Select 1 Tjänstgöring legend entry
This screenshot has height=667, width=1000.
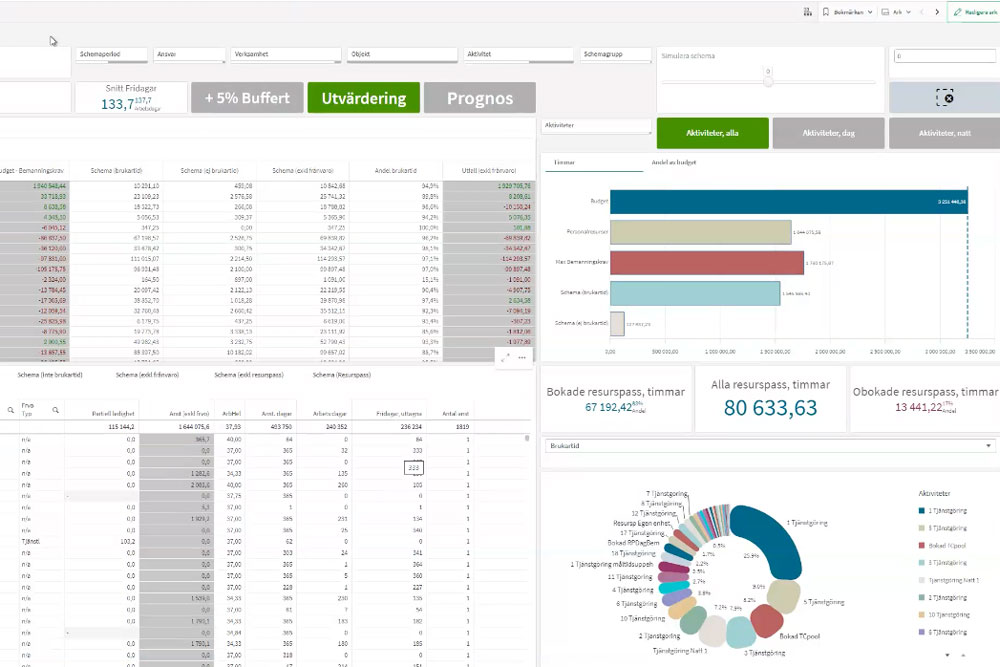943,511
